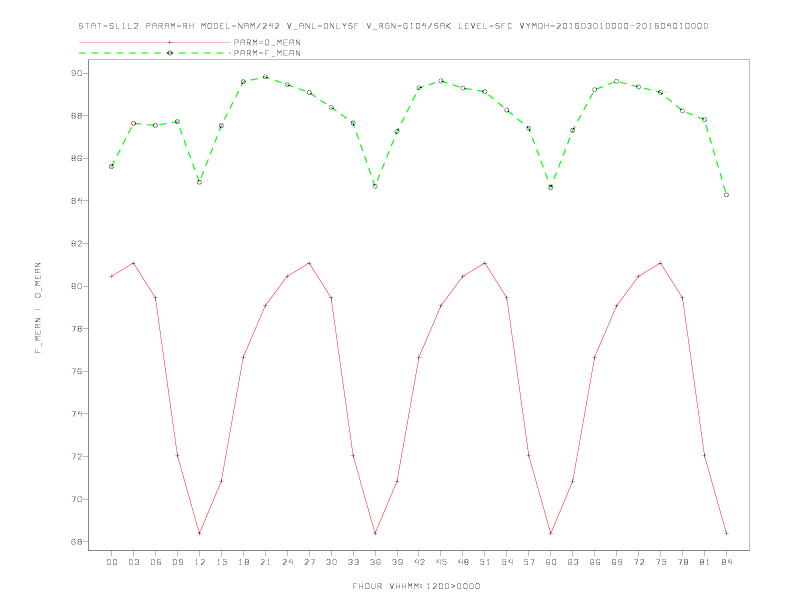
Task: Click the x-axis tick label 30
Action: pos(331,562)
